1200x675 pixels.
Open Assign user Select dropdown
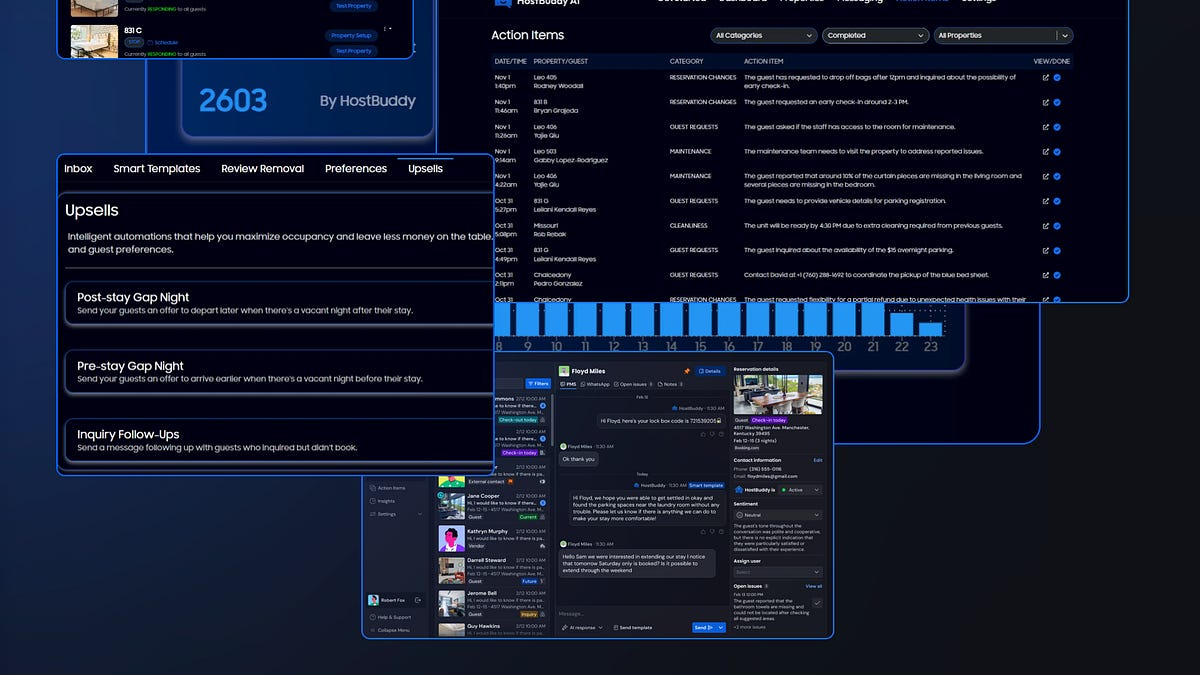point(778,572)
